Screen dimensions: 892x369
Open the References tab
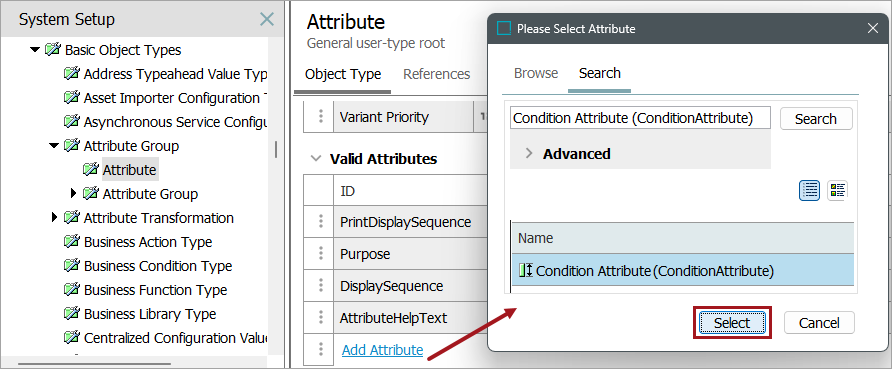[436, 74]
